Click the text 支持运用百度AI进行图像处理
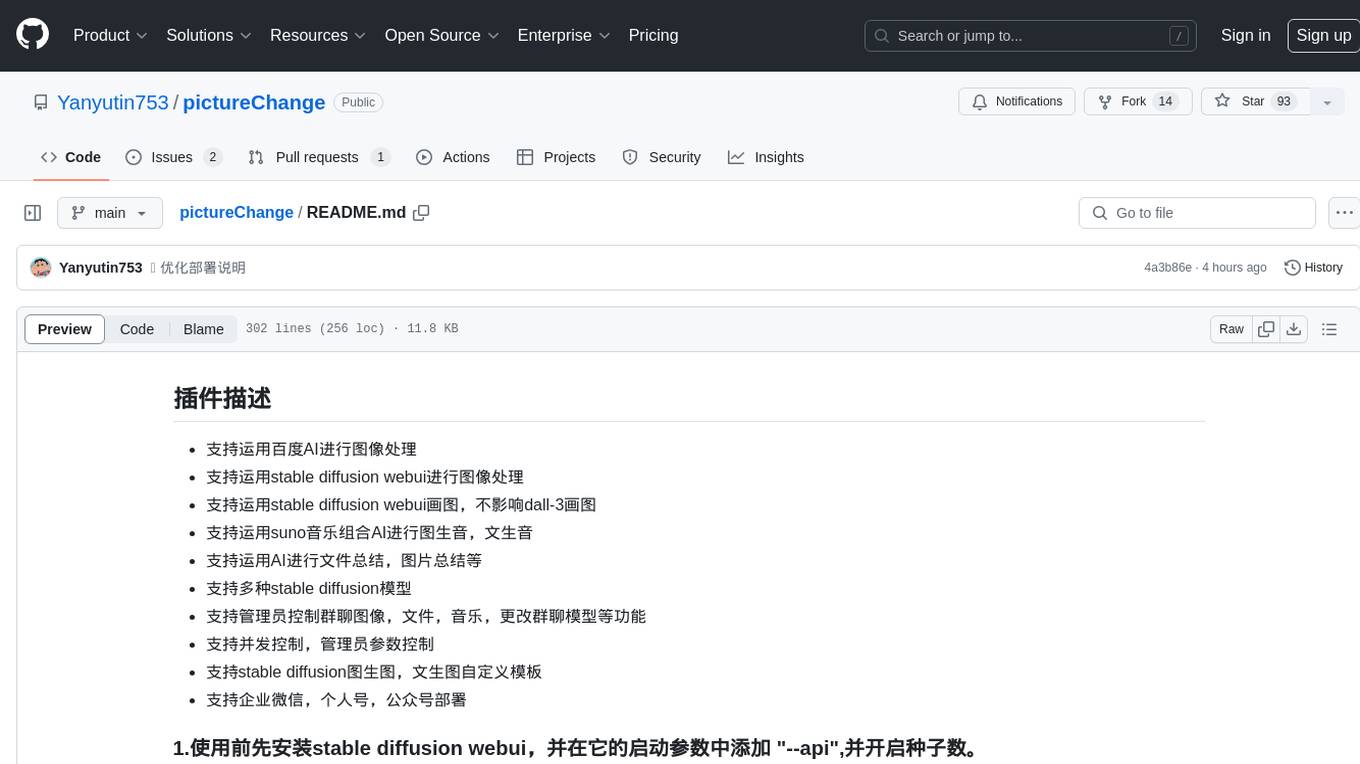 [x=311, y=450]
